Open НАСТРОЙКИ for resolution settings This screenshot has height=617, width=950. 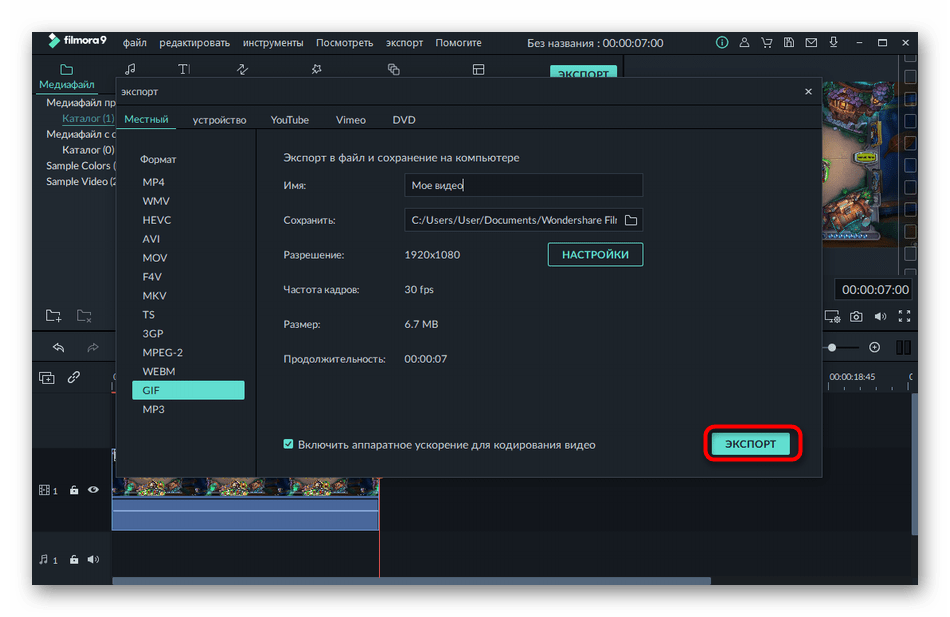pos(595,255)
